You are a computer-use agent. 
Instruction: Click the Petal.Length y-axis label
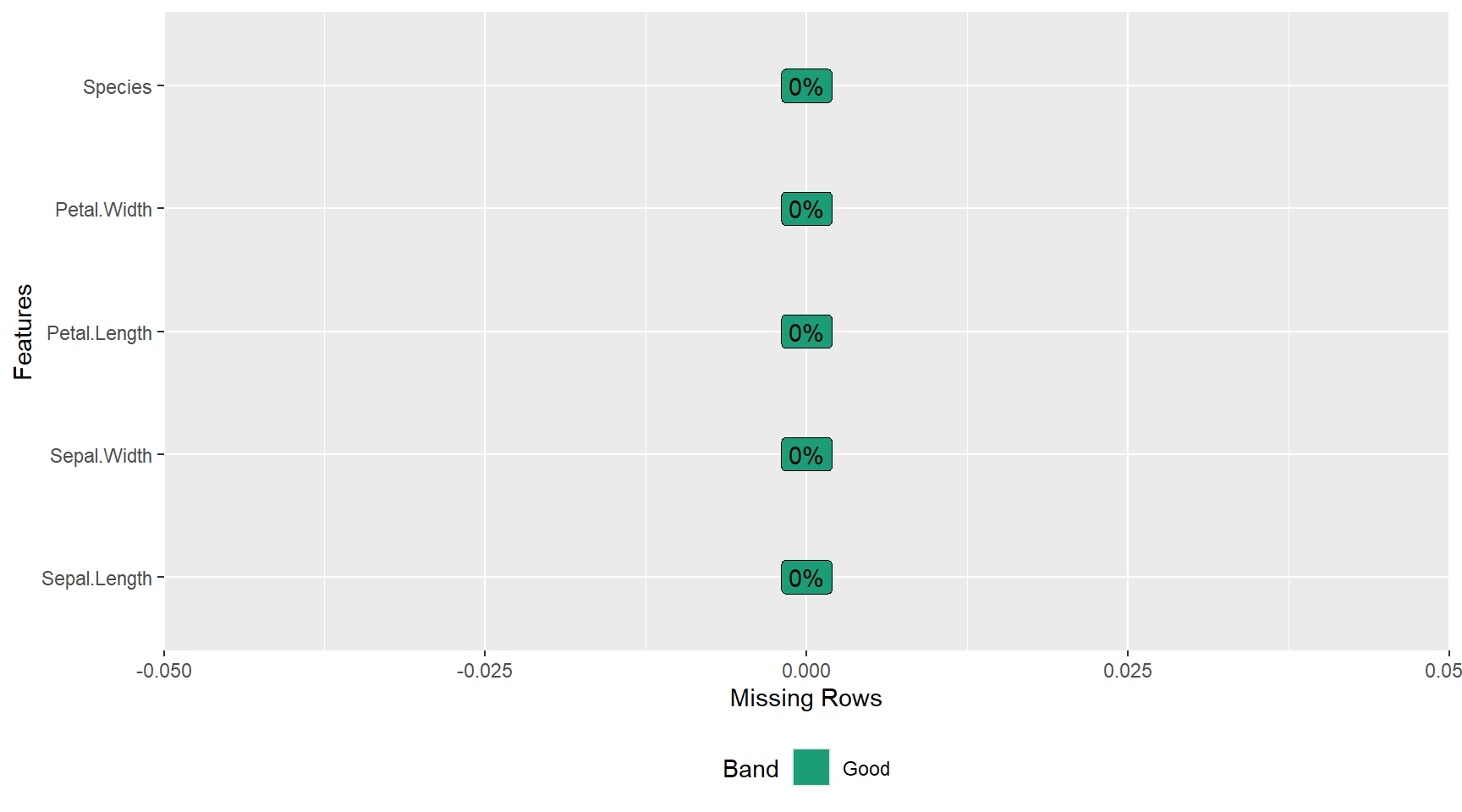pos(99,333)
